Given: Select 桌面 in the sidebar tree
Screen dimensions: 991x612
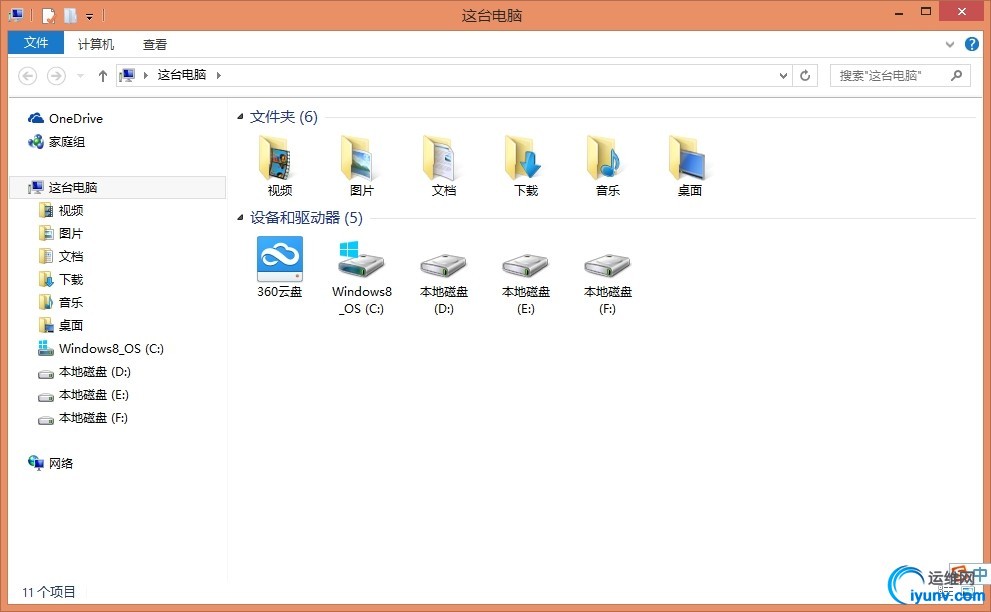Looking at the screenshot, I should pos(61,326).
